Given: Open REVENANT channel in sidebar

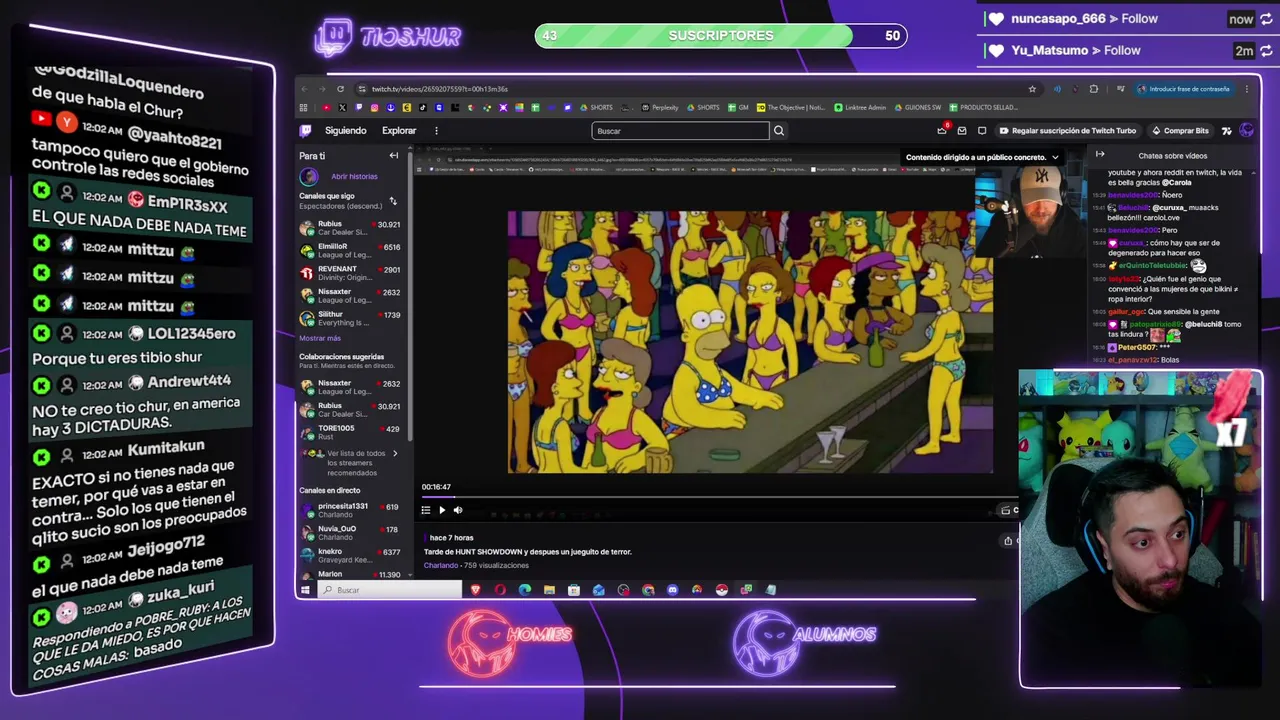Looking at the screenshot, I should pos(350,273).
